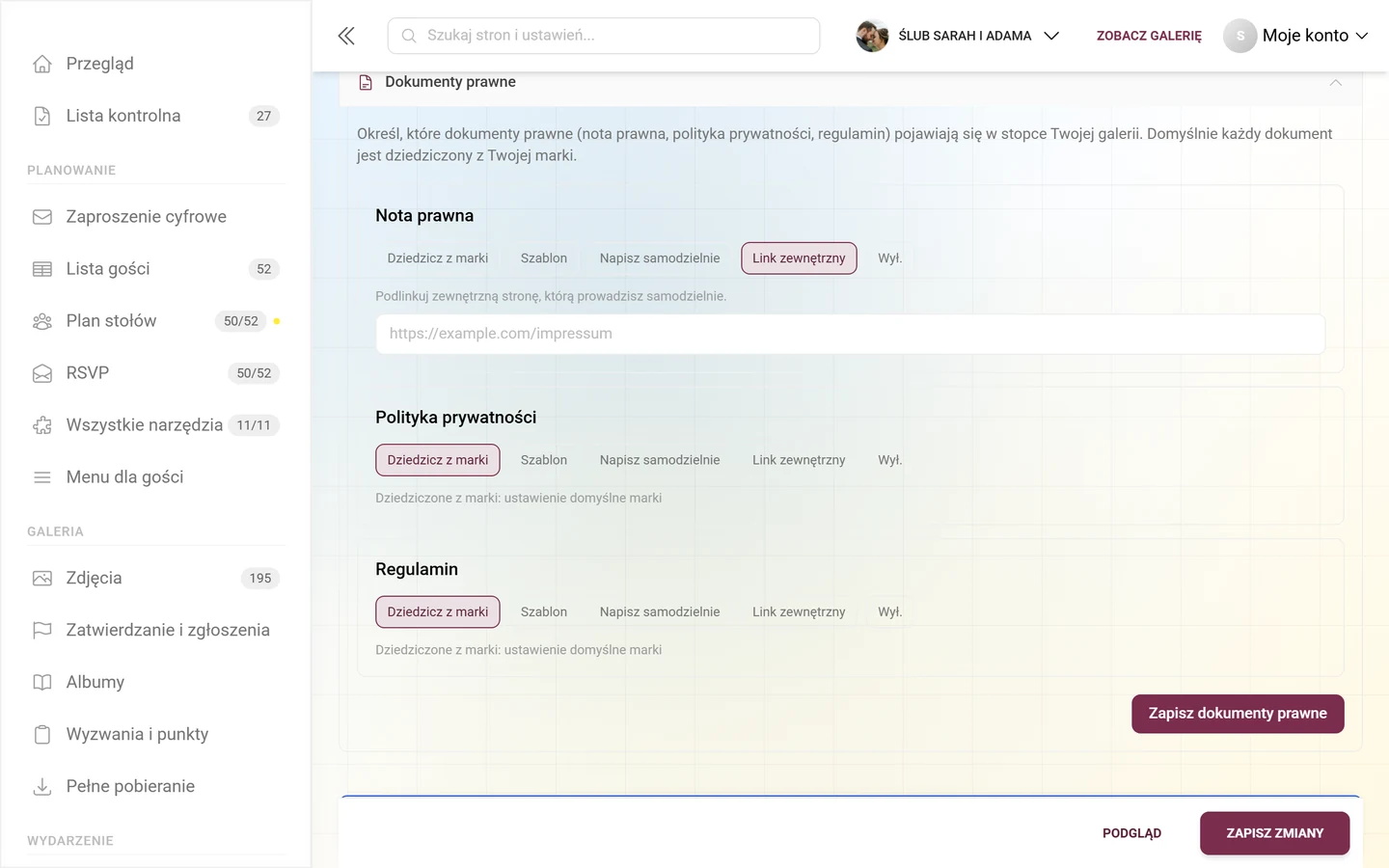Click the RSVP open-envelope icon
1389x868 pixels.
(x=42, y=373)
